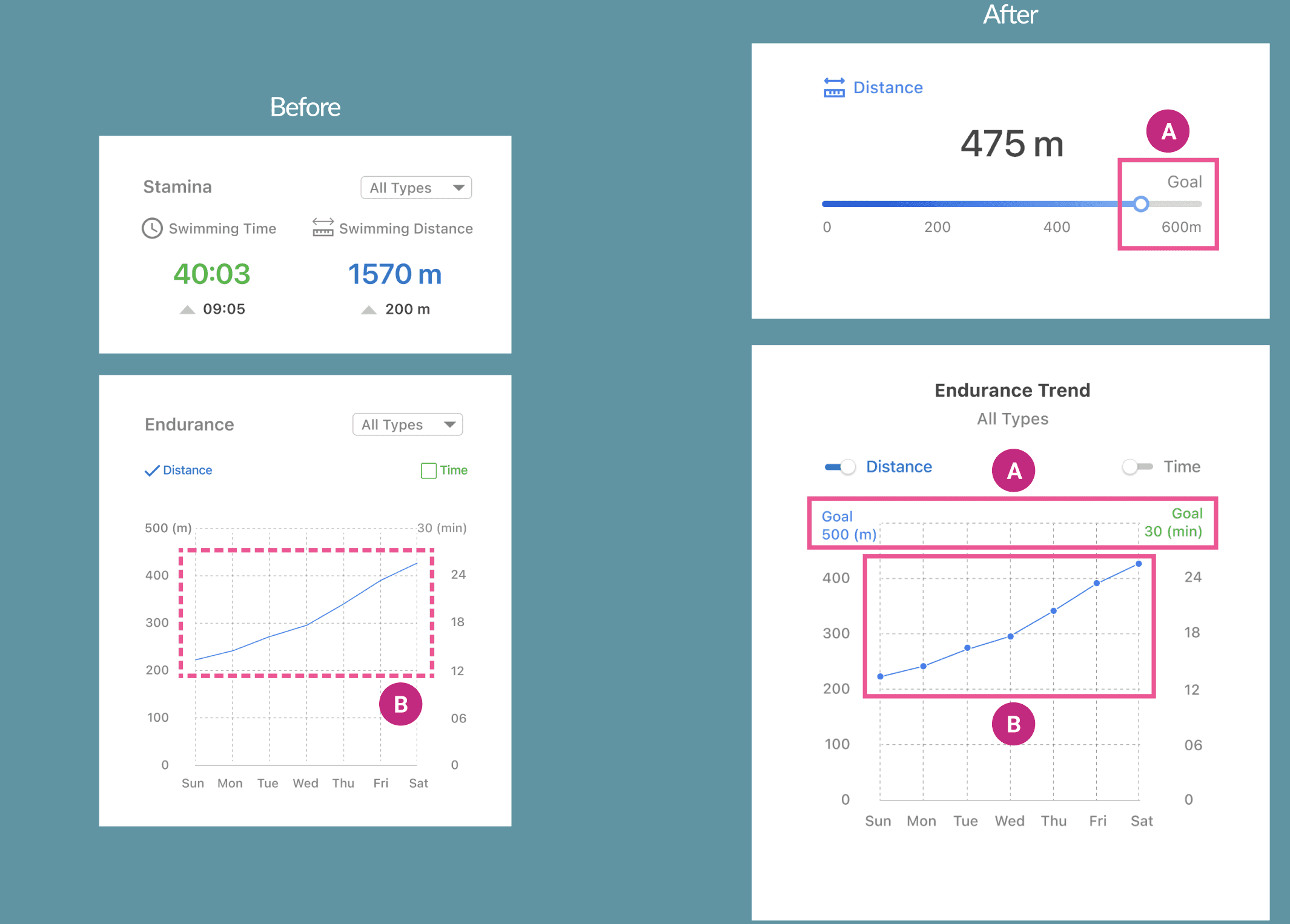Viewport: 1290px width, 924px height.
Task: Uncheck the Distance checkmark in Endurance
Action: pos(152,470)
